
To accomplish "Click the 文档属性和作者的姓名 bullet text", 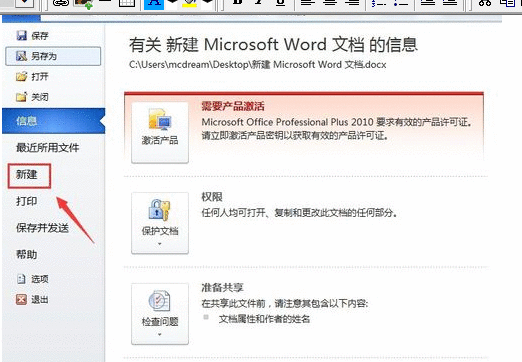I will pos(264,319).
